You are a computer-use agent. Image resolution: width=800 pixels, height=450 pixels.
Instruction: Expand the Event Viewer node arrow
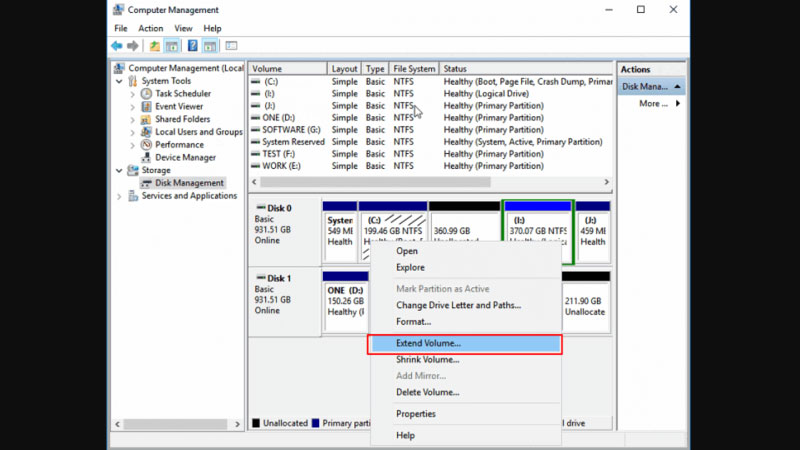click(133, 107)
